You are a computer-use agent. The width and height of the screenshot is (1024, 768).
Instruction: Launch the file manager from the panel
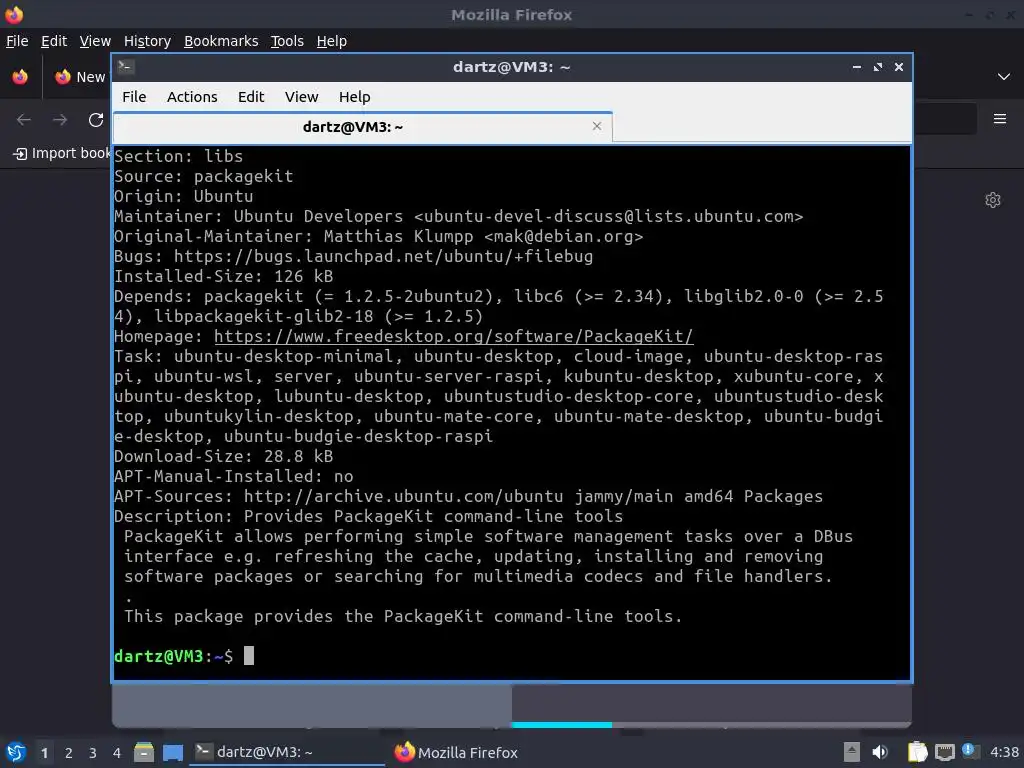pyautogui.click(x=144, y=752)
